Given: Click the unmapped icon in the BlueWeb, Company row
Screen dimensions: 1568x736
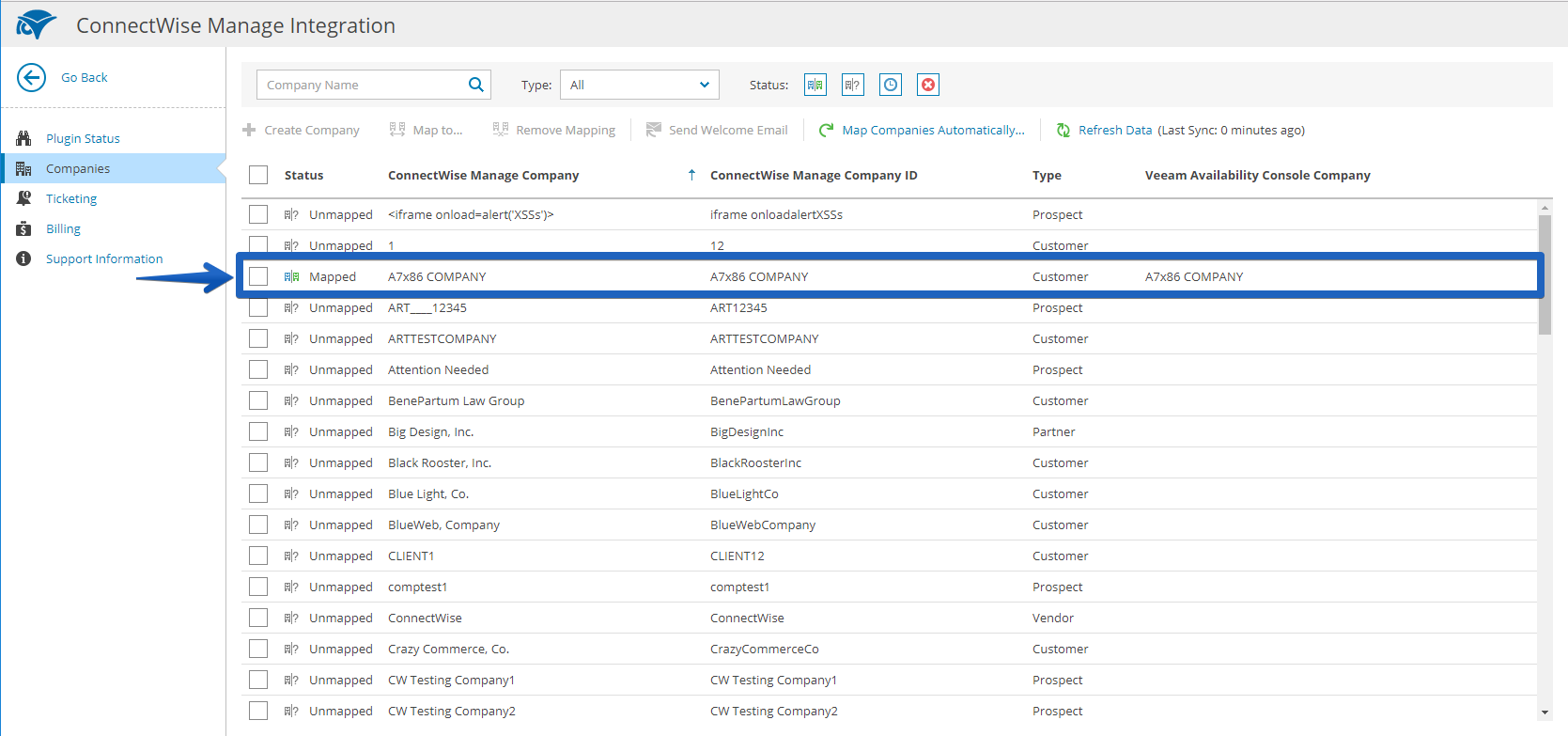Looking at the screenshot, I should pos(291,525).
